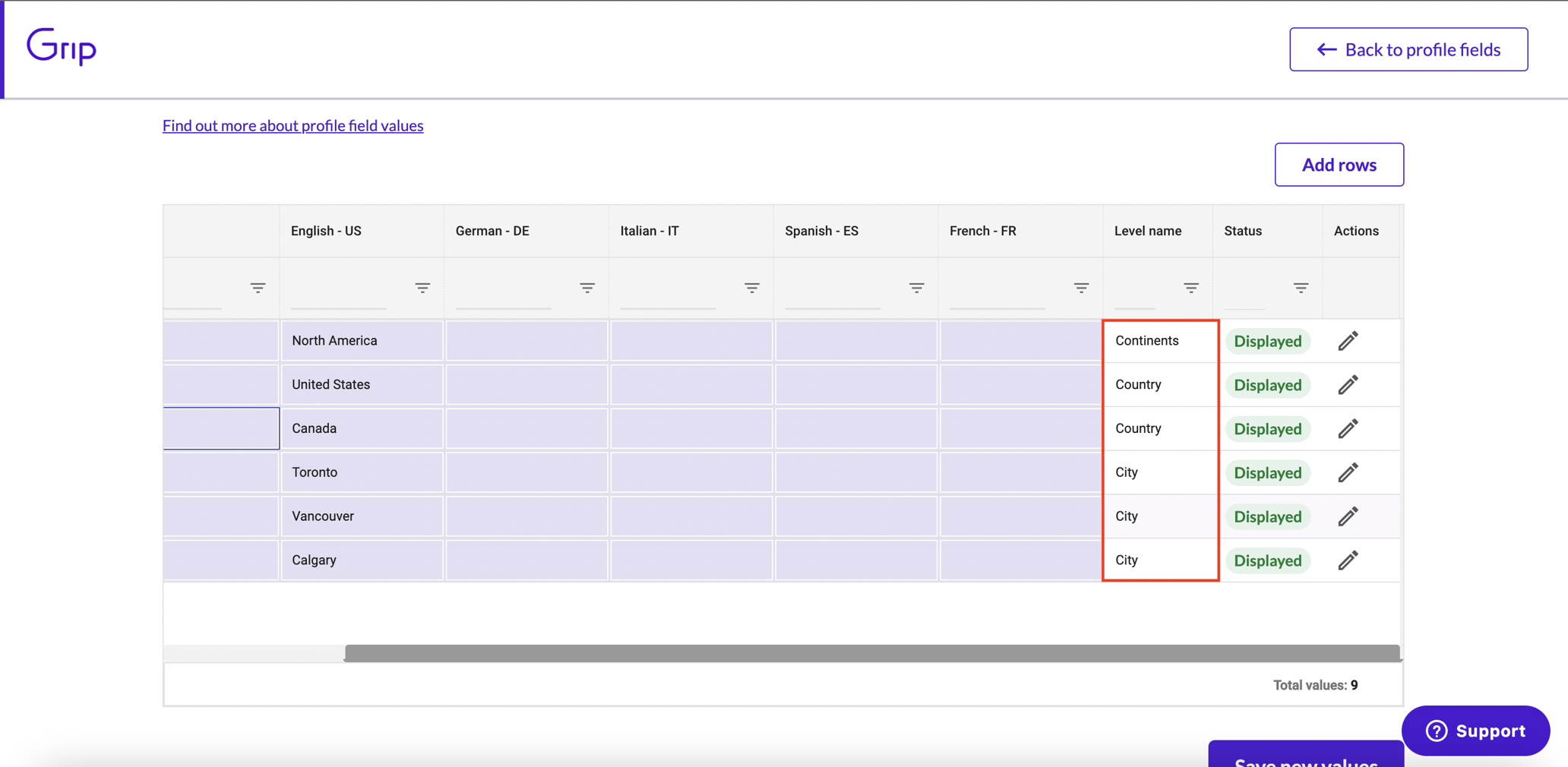
Task: Click the Displayed status for North America
Action: click(1267, 341)
